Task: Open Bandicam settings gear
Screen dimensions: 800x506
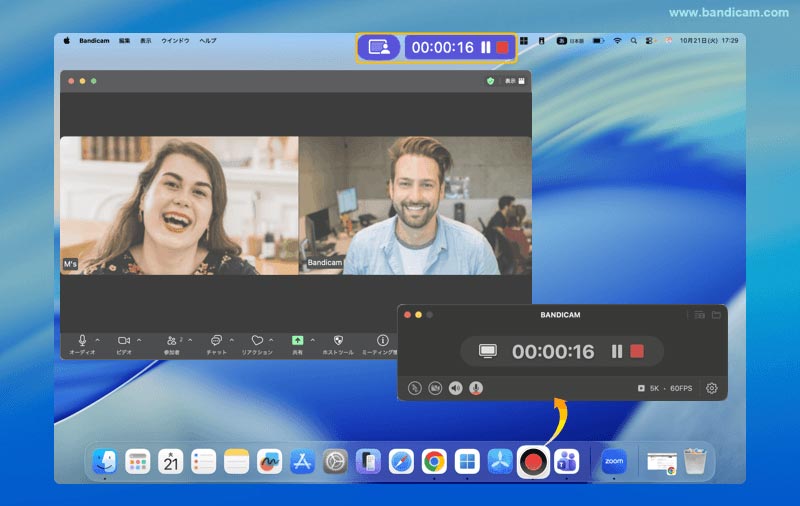Action: point(712,388)
